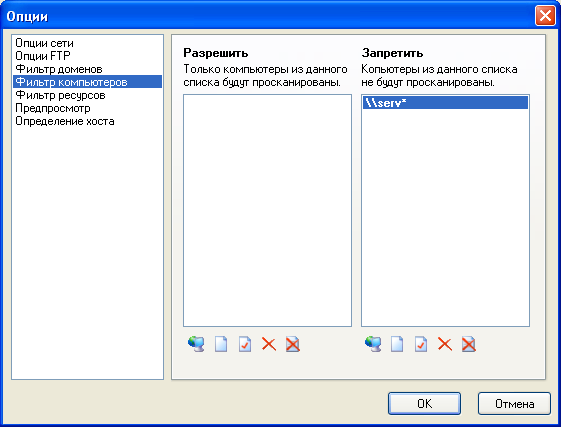The image size is (561, 427).
Task: Open Фильтр ресурсов page
Action: click(x=60, y=95)
